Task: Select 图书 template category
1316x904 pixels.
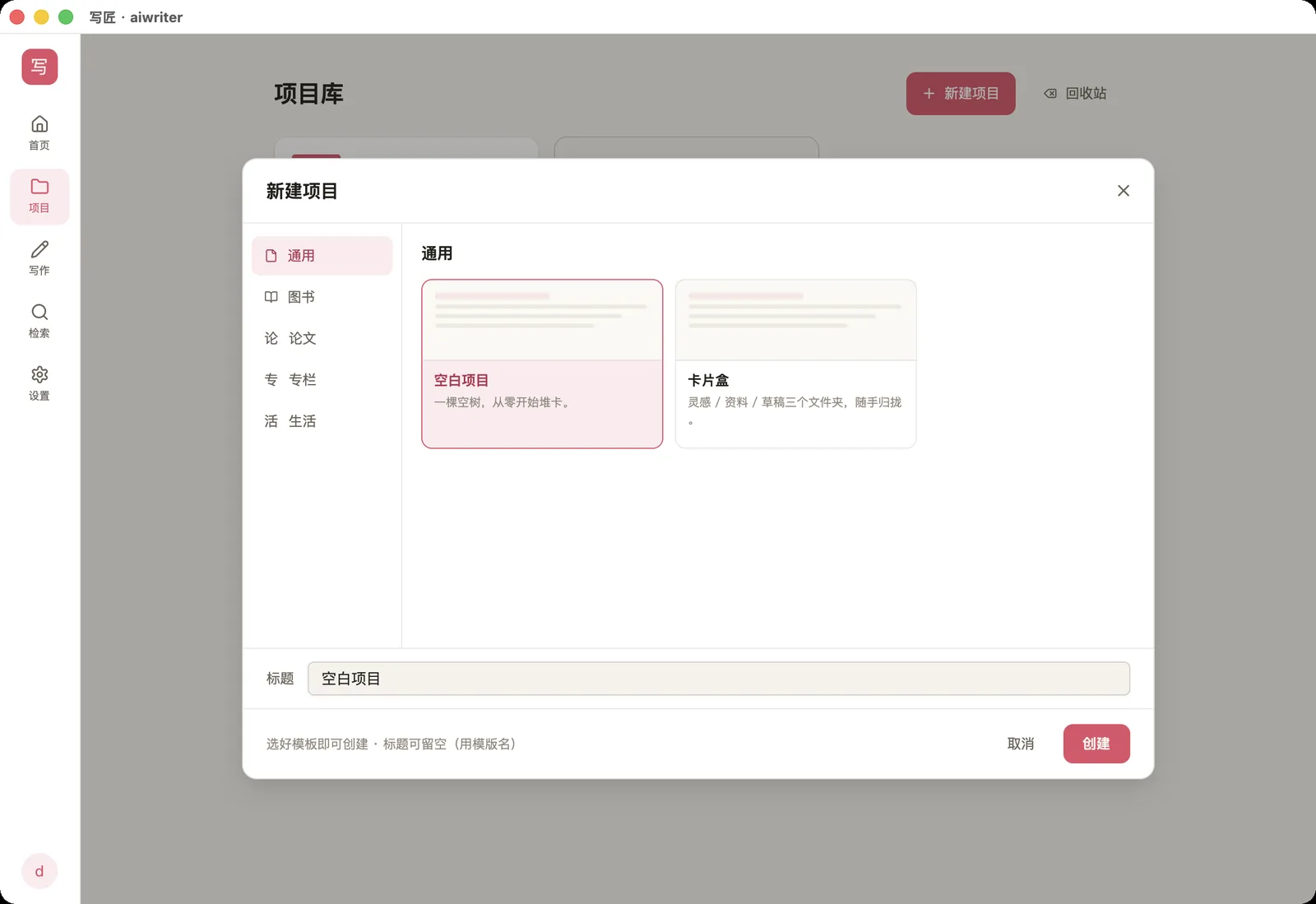Action: (322, 297)
